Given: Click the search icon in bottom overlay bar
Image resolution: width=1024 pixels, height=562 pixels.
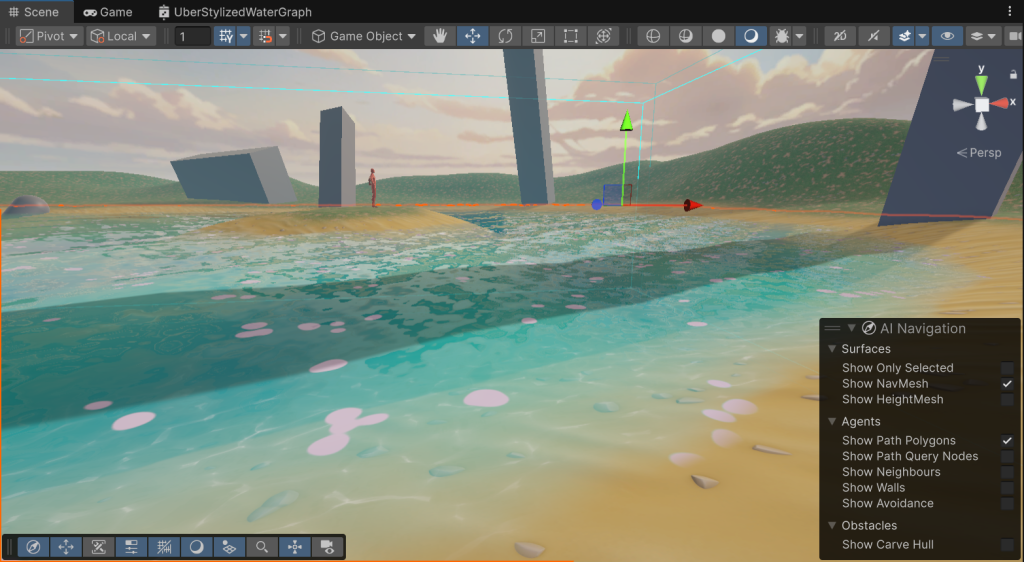Looking at the screenshot, I should (x=261, y=547).
